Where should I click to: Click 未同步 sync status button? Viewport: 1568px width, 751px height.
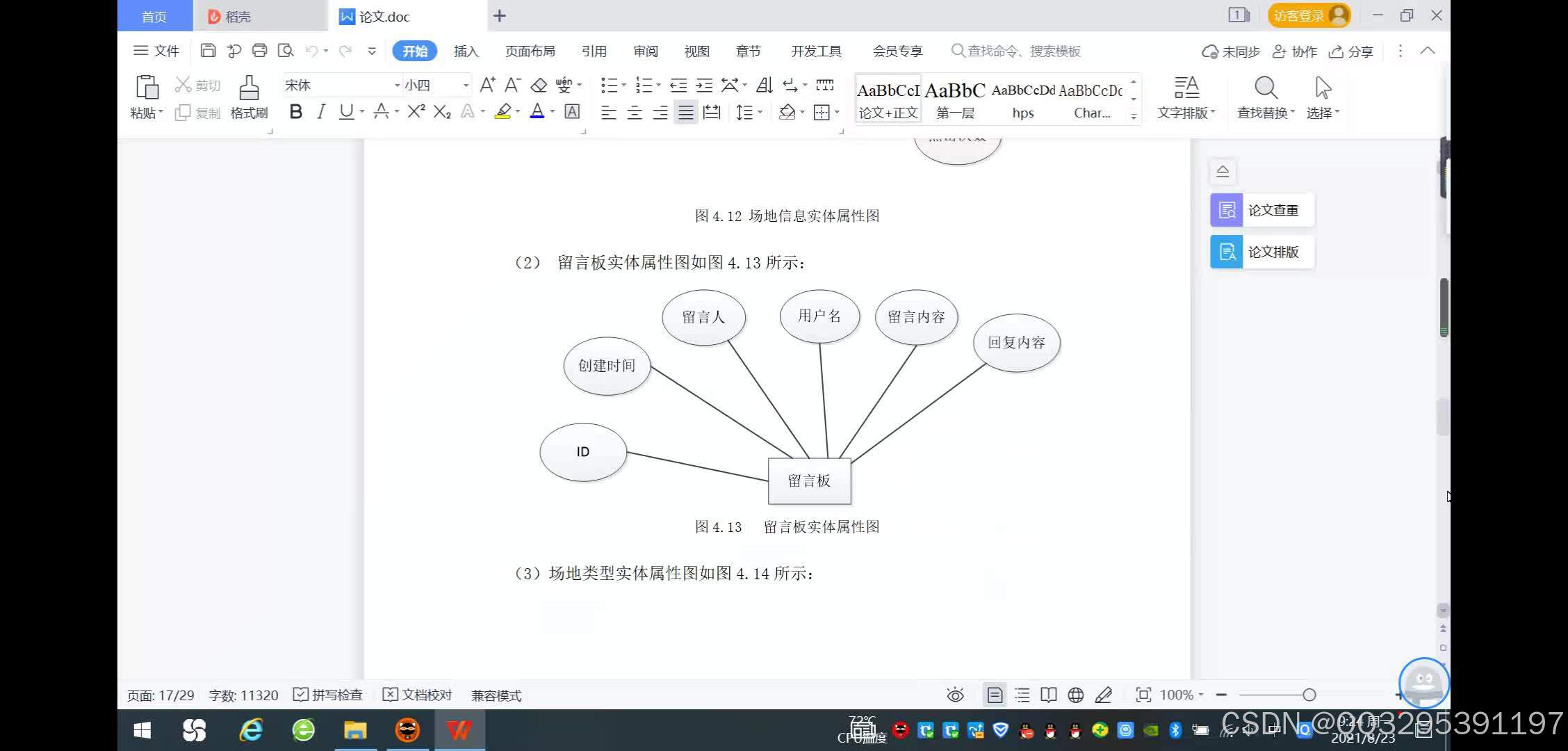[x=1230, y=51]
